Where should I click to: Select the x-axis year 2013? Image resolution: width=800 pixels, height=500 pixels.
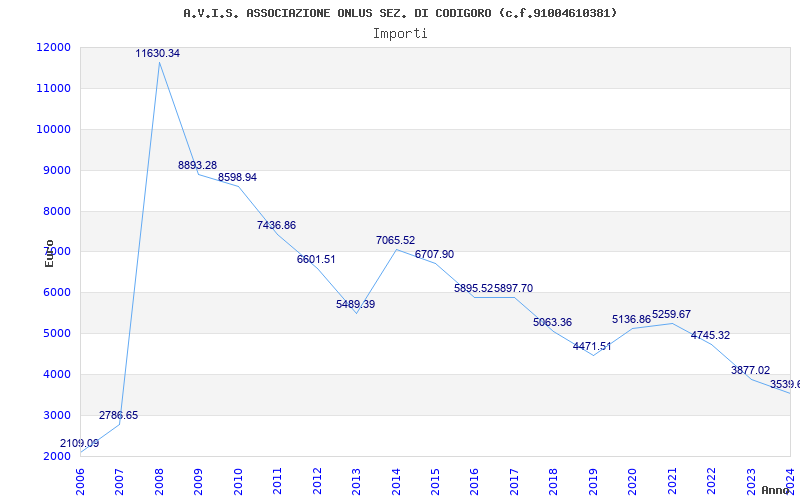pyautogui.click(x=356, y=482)
